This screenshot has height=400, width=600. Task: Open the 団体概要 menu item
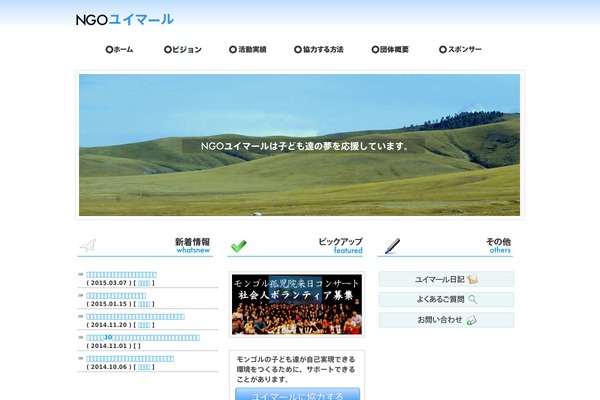tap(390, 49)
